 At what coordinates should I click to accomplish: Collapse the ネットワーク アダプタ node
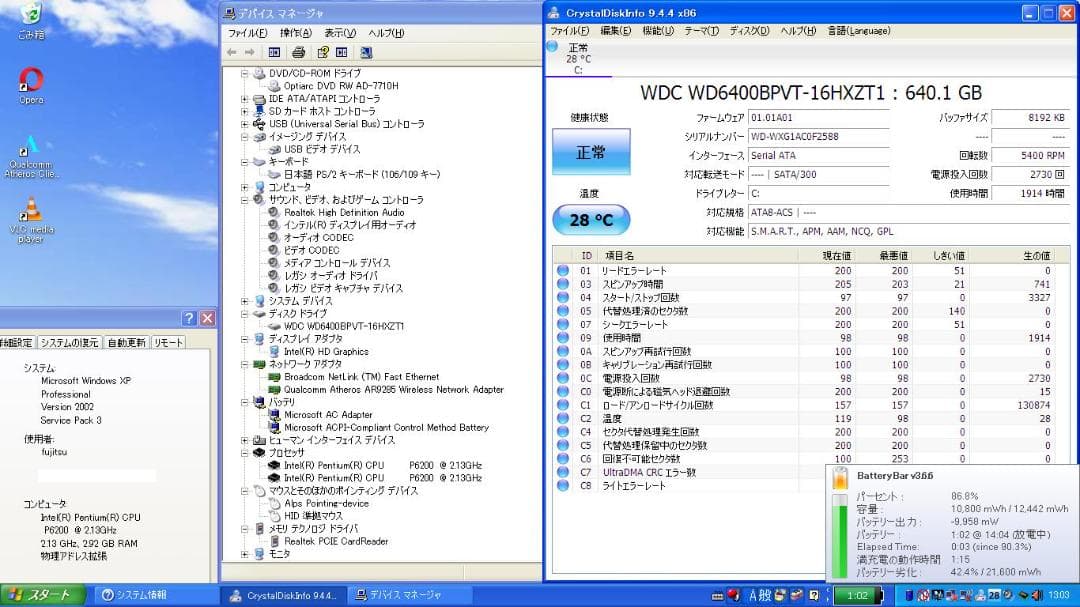point(245,364)
